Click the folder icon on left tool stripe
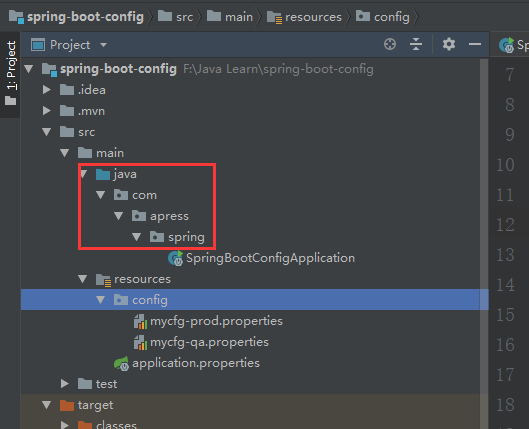 pyautogui.click(x=10, y=100)
